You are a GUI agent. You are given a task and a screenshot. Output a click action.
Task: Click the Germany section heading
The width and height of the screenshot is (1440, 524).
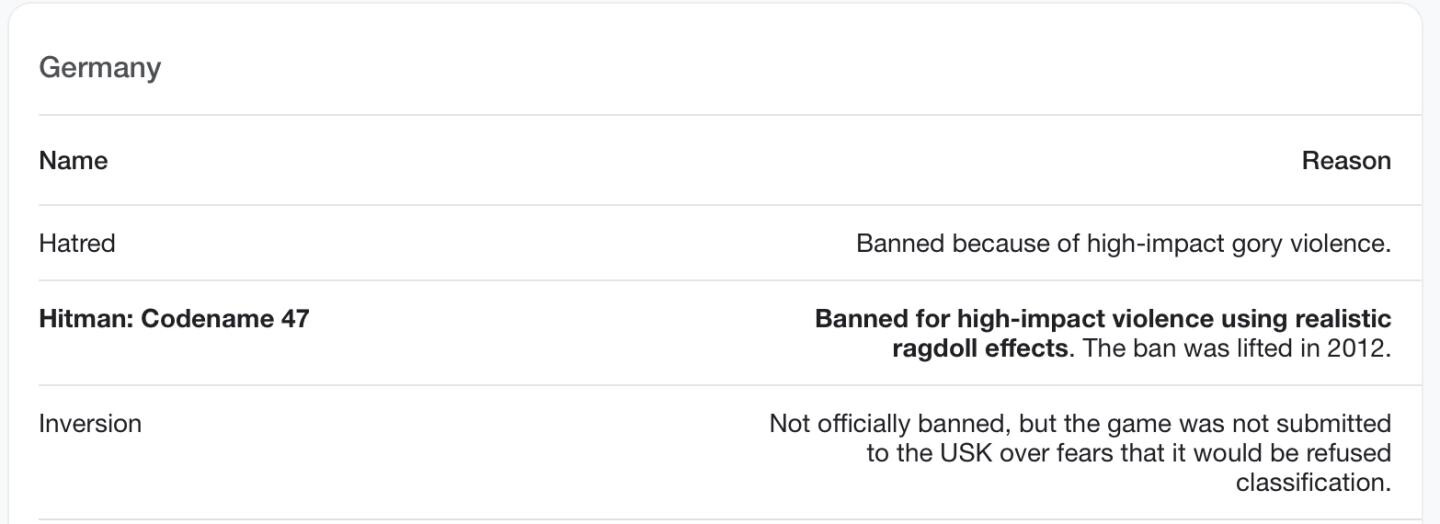click(x=99, y=68)
